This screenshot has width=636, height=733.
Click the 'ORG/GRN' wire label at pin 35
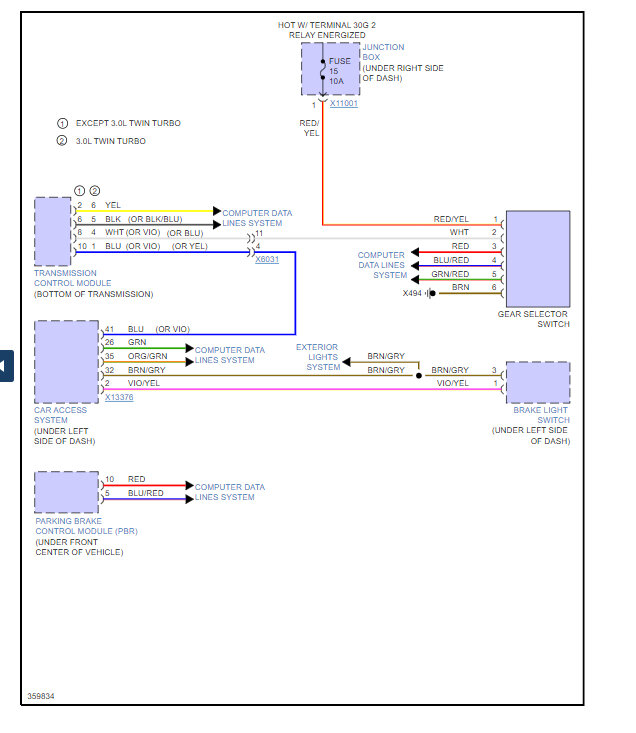click(147, 356)
